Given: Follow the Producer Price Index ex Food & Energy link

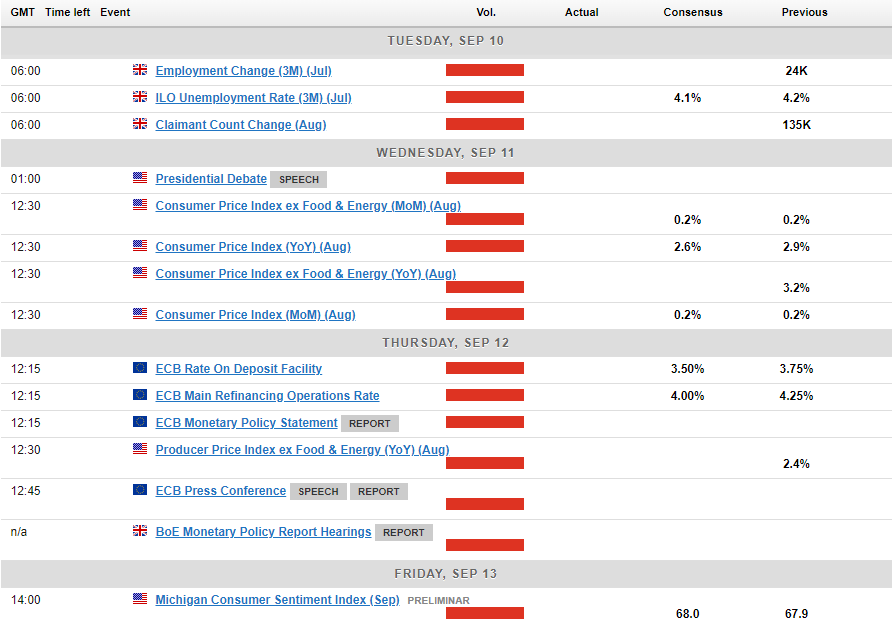Looking at the screenshot, I should (302, 450).
